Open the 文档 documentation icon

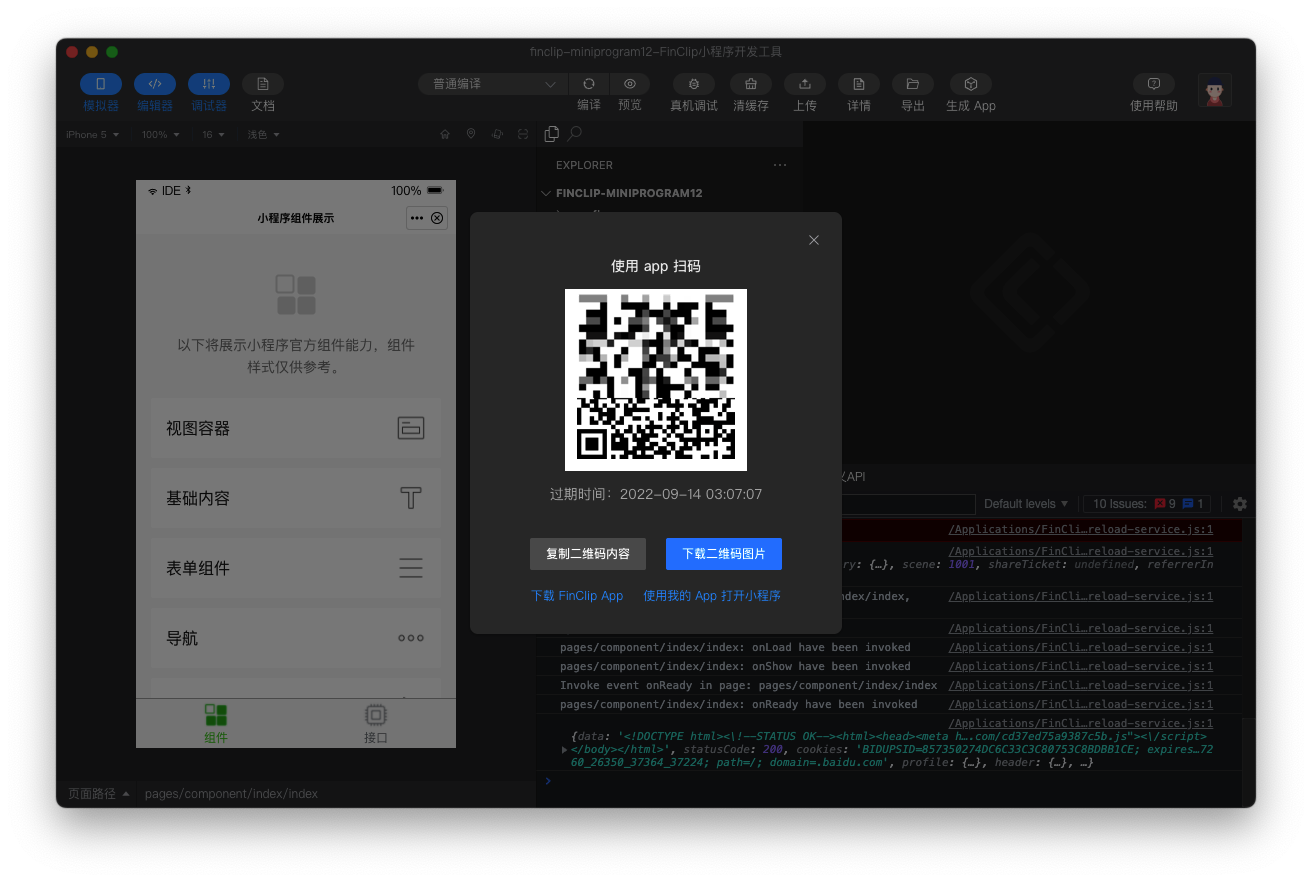263,85
